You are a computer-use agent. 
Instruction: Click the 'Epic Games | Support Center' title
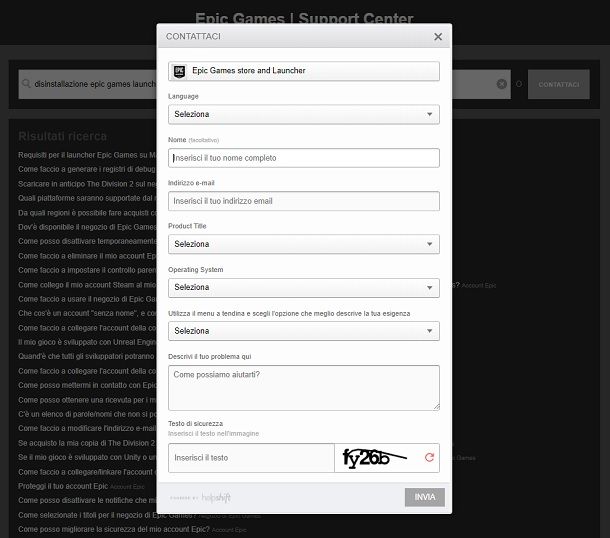[x=304, y=18]
